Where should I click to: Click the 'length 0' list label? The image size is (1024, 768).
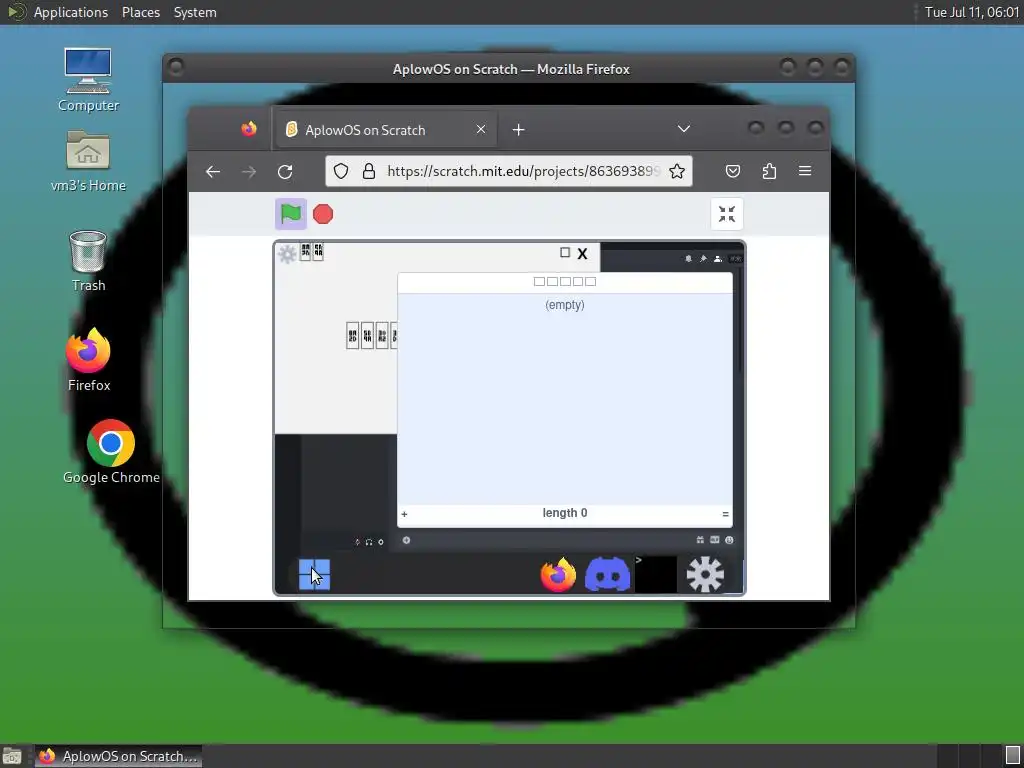pyautogui.click(x=565, y=513)
